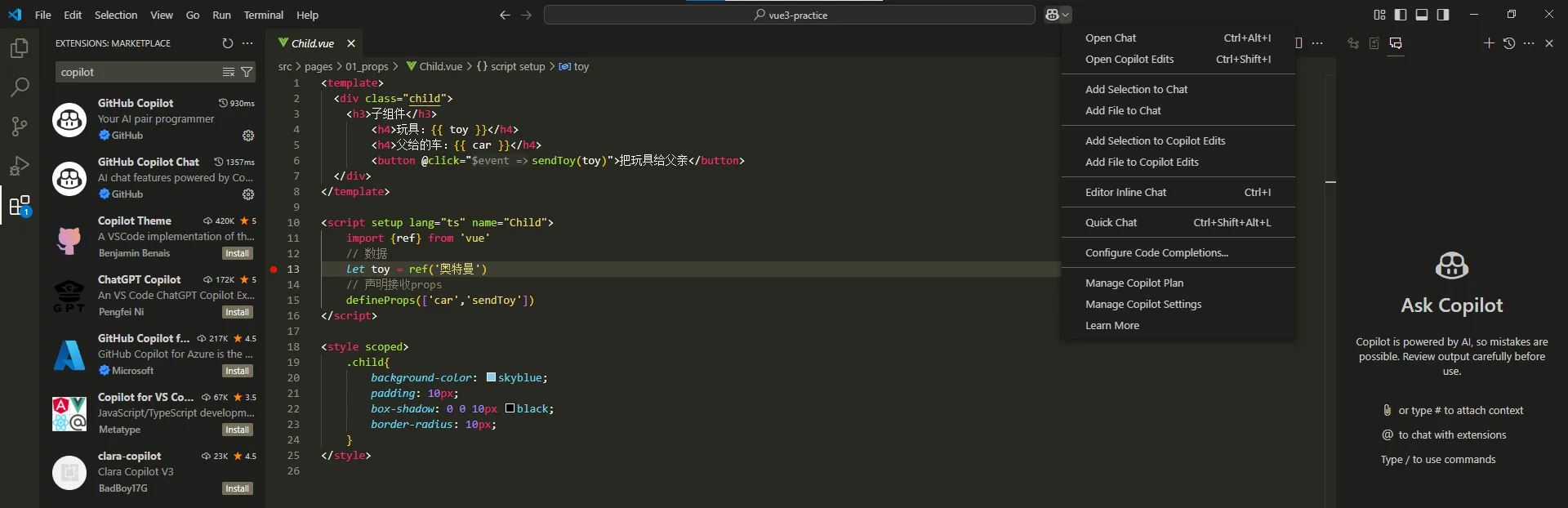This screenshot has height=508, width=1568.
Task: Choose Quick Chat menu entry
Action: [1178, 222]
